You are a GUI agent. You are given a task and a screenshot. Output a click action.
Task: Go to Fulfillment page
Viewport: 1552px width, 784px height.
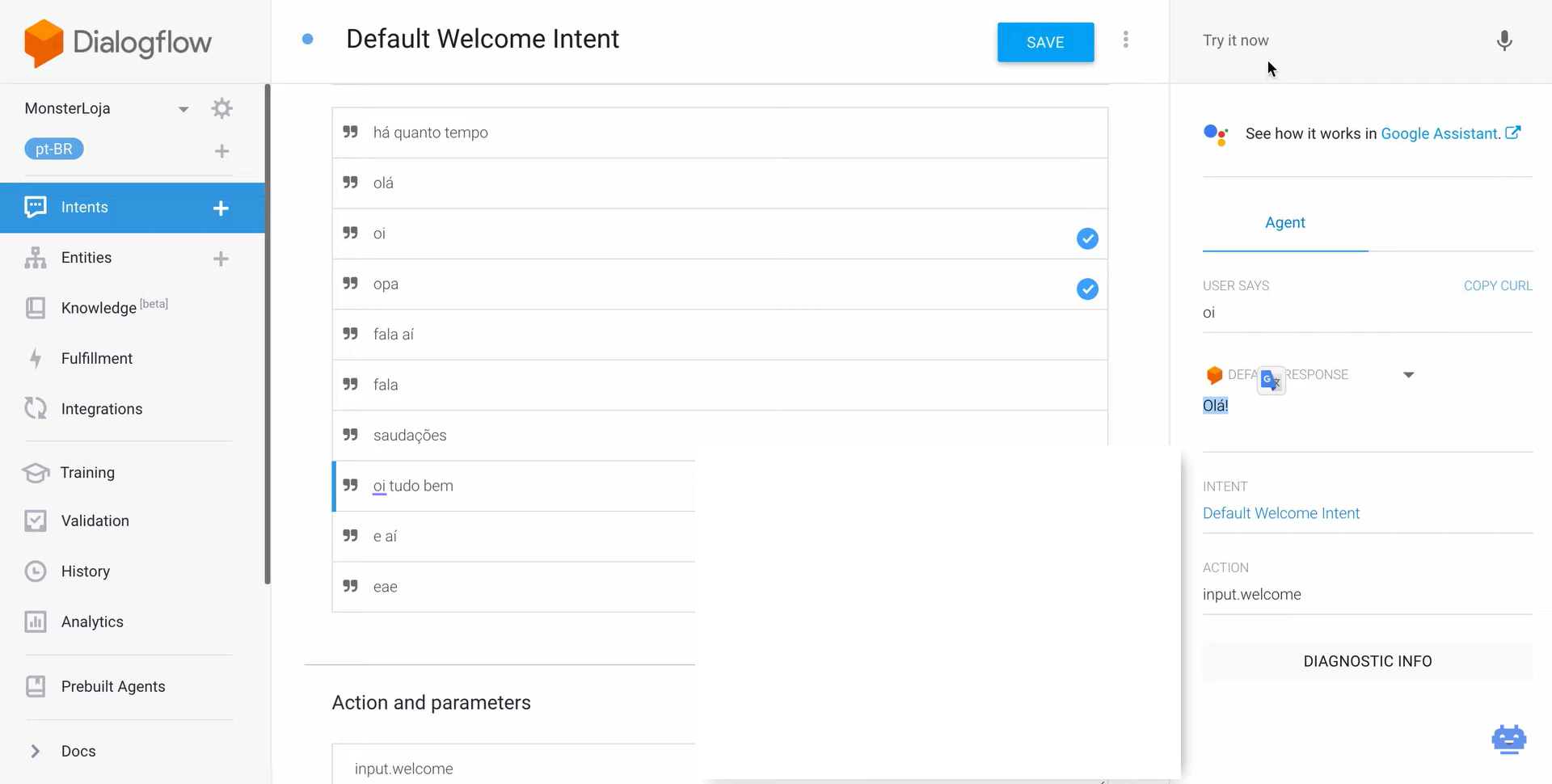click(x=97, y=359)
